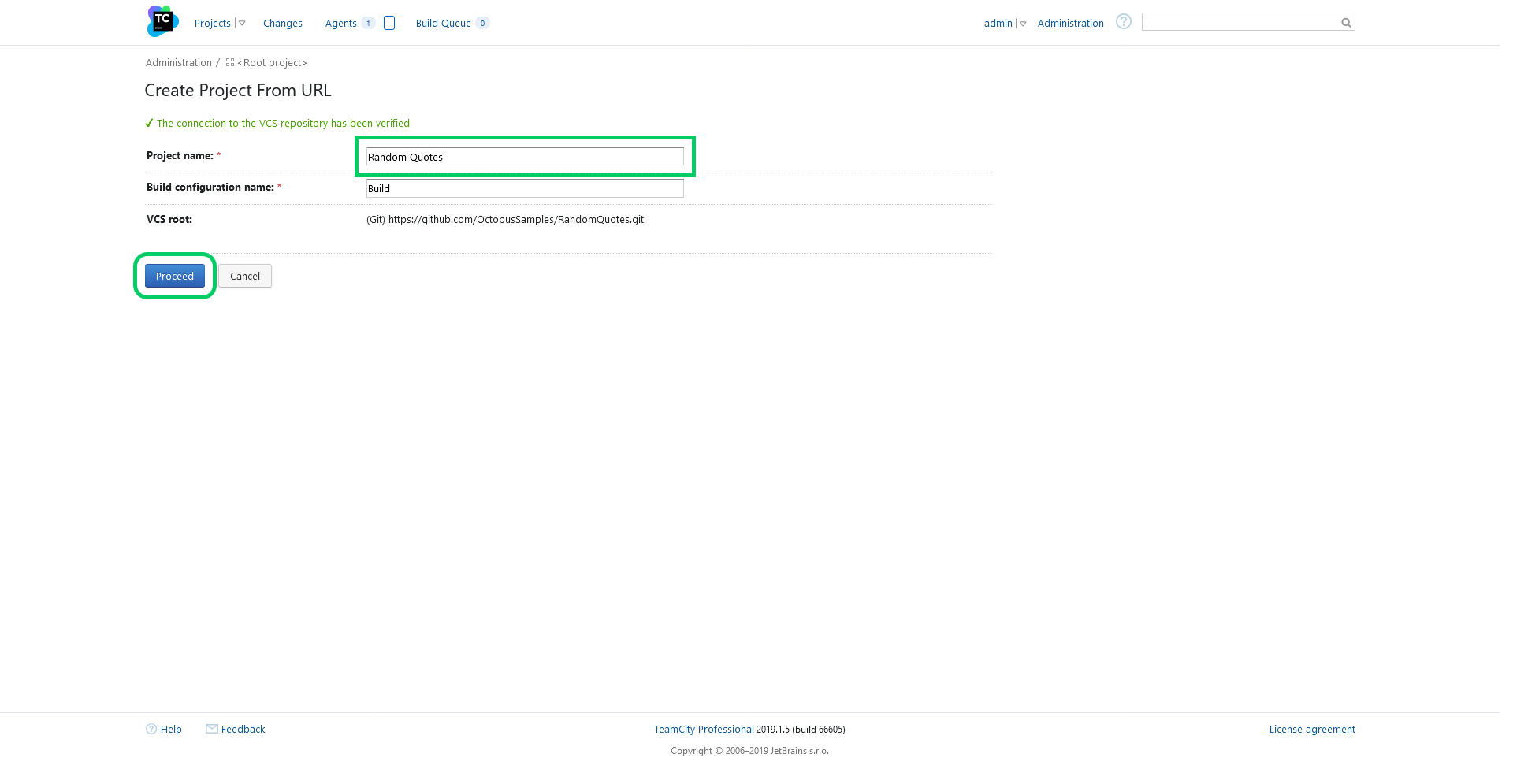The width and height of the screenshot is (1513, 784).
Task: Click the JetBrains copyright text
Action: pyautogui.click(x=749, y=751)
